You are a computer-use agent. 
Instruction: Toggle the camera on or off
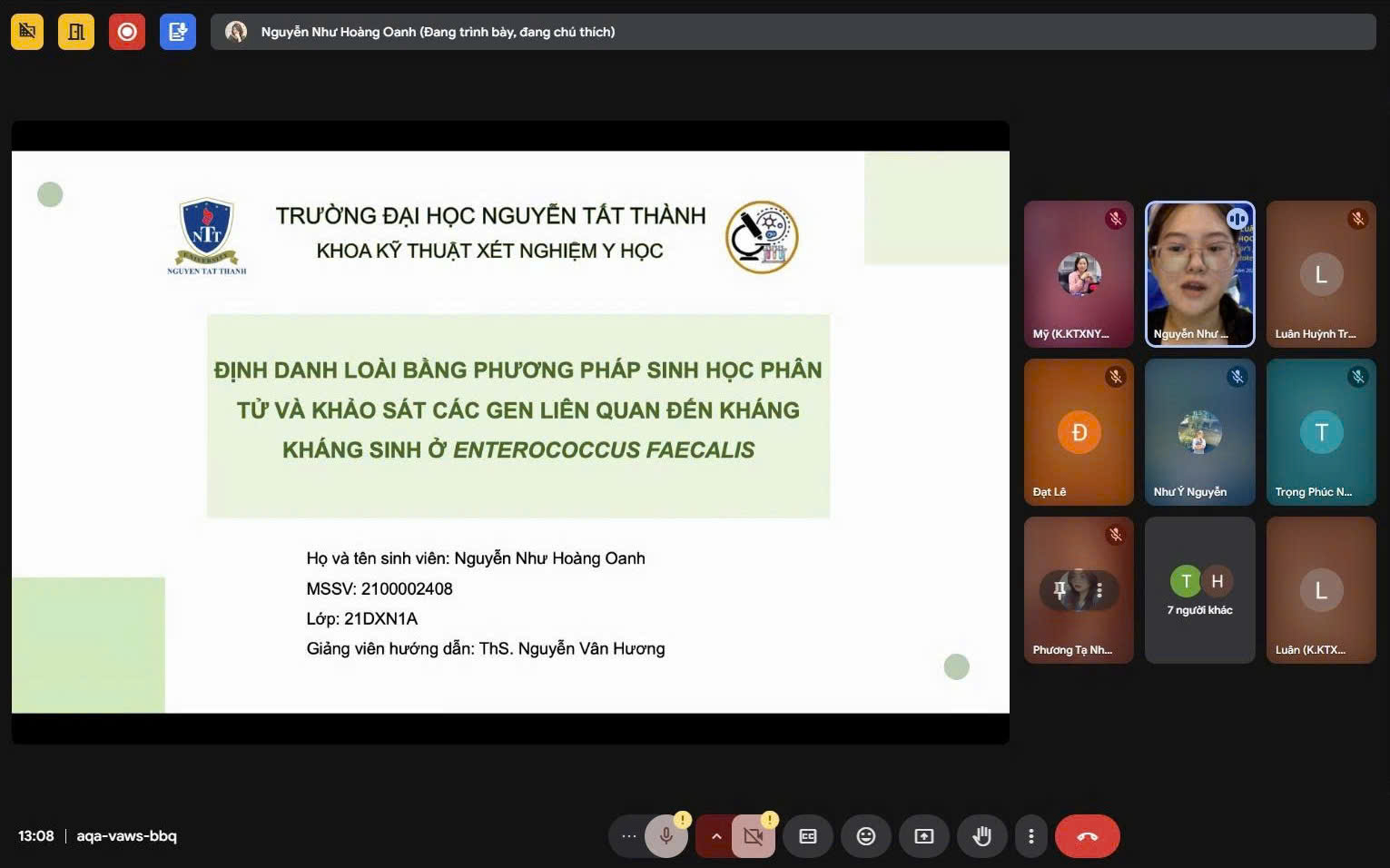tap(753, 836)
